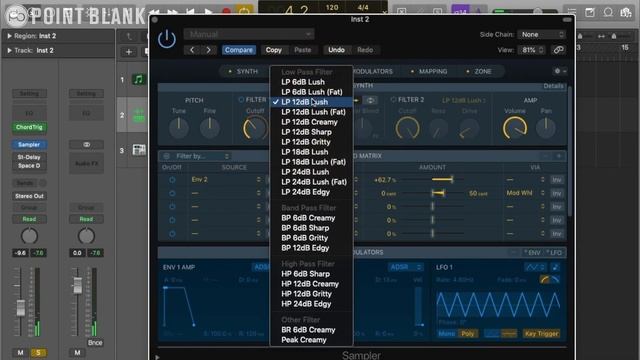Open the Sampler settings gear menu
The image size is (640, 360).
[560, 71]
